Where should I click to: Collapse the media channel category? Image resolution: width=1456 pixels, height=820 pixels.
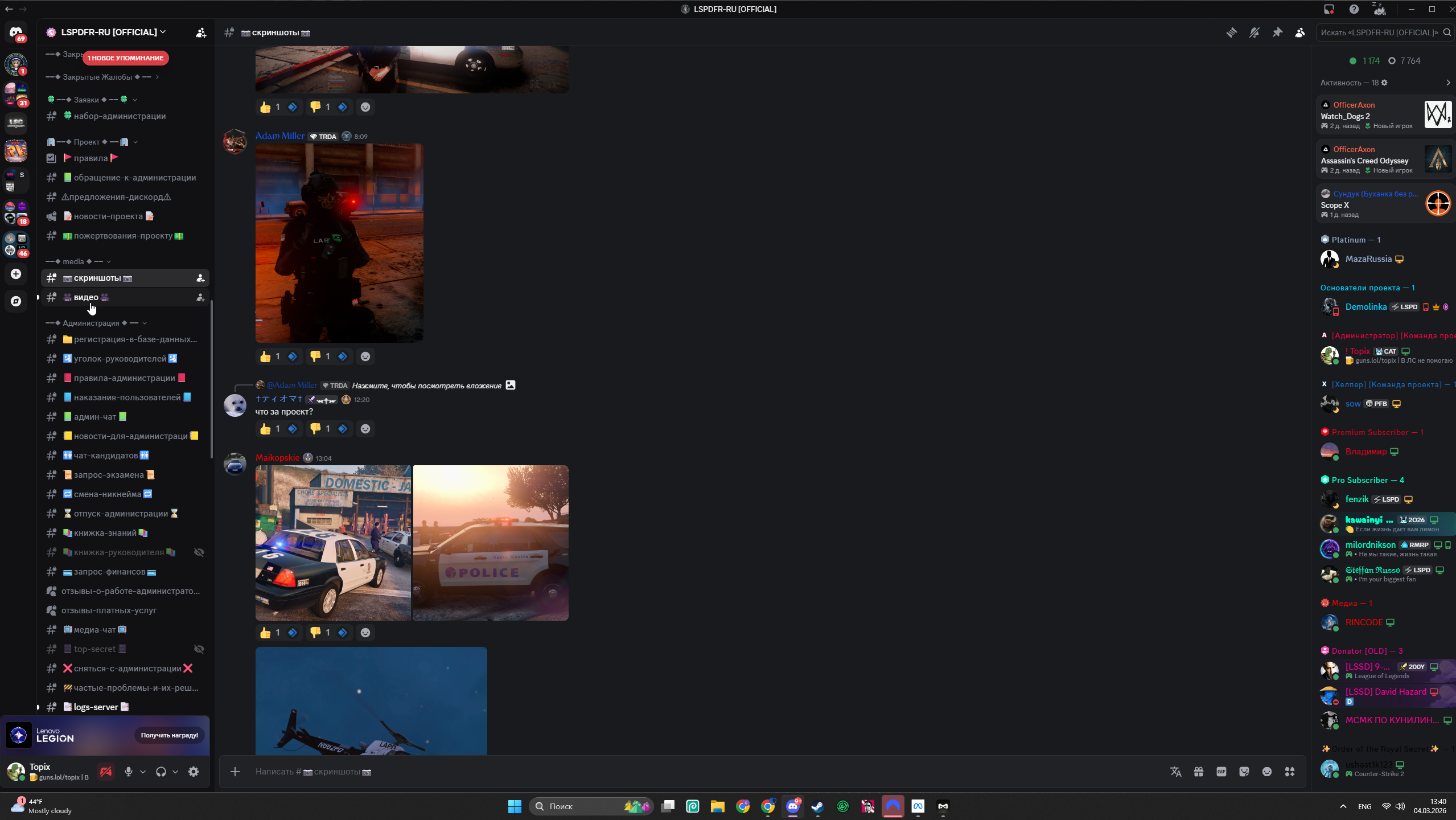coord(79,261)
